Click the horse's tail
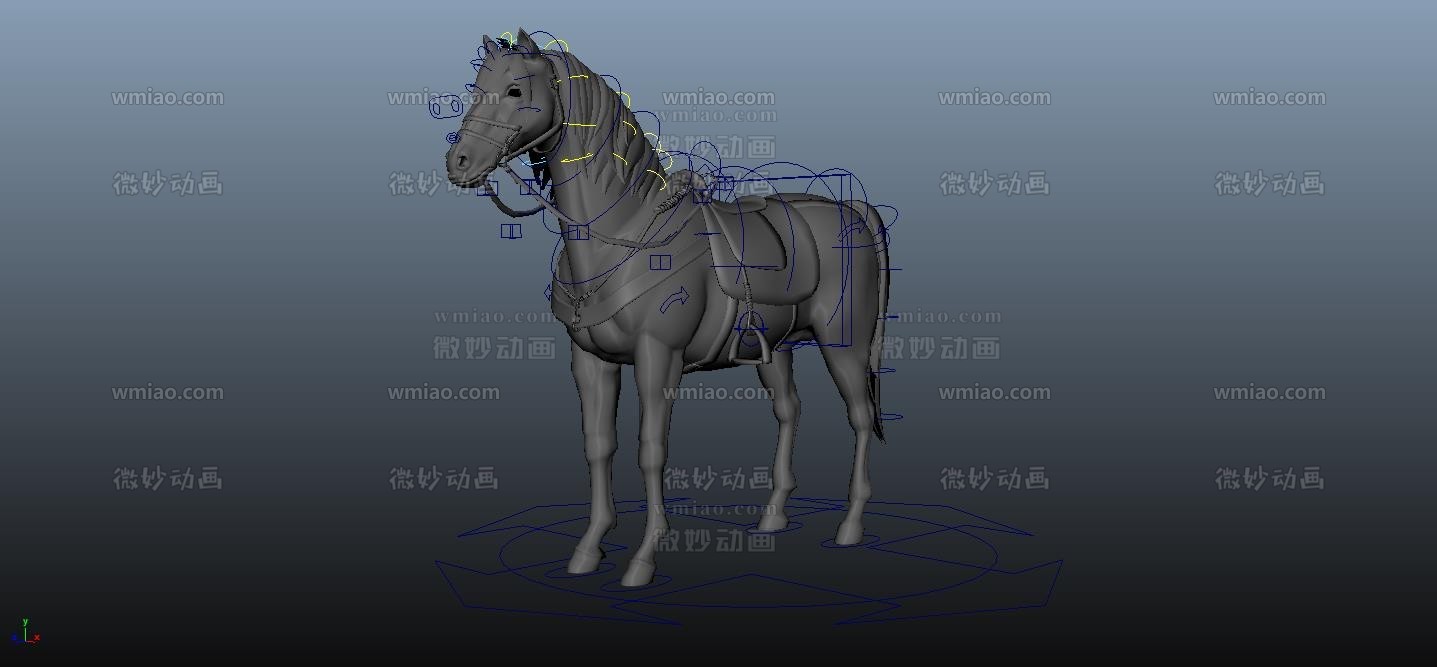1437x667 pixels. point(880,400)
